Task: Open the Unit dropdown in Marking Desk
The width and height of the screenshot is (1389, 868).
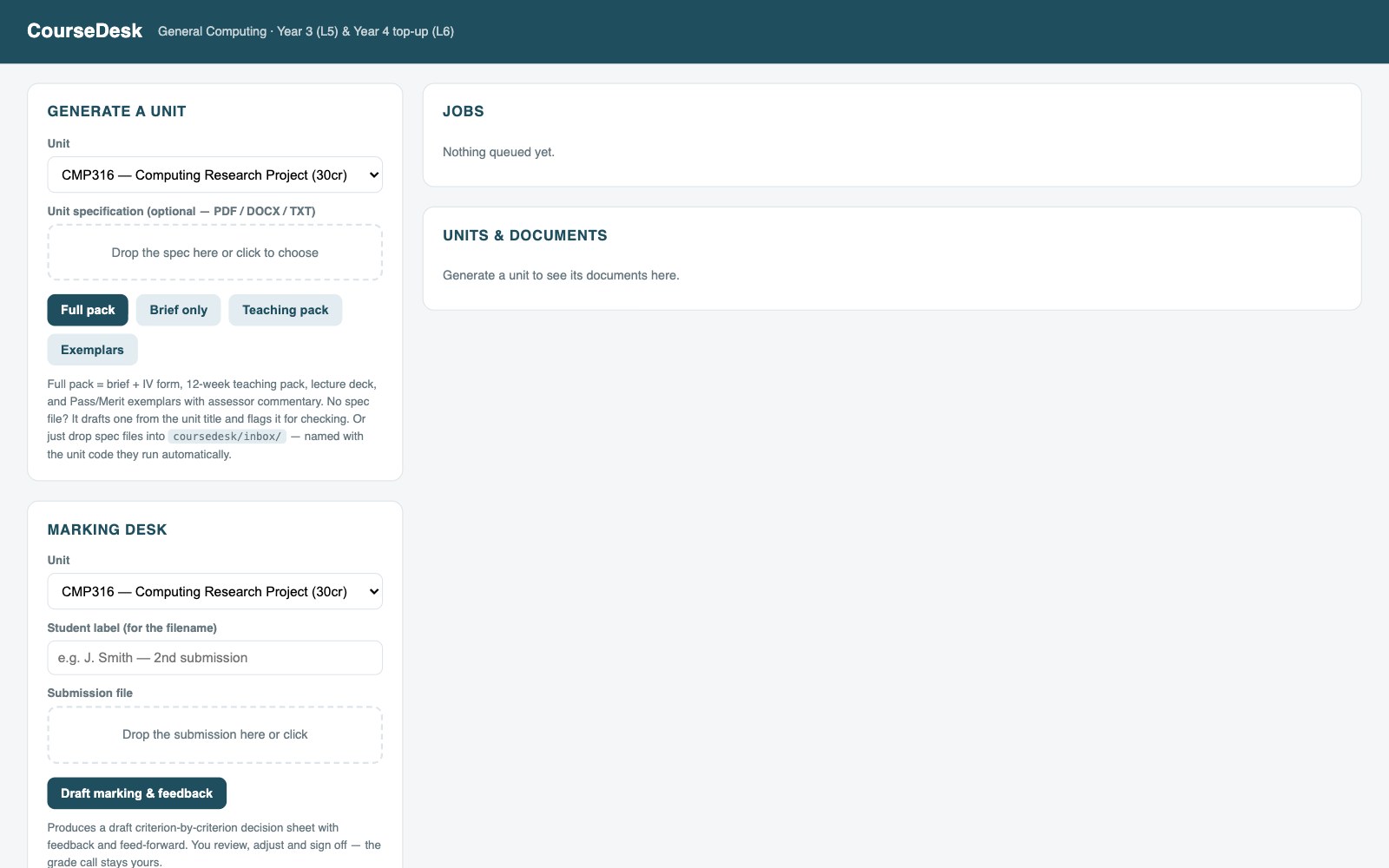Action: click(x=214, y=591)
